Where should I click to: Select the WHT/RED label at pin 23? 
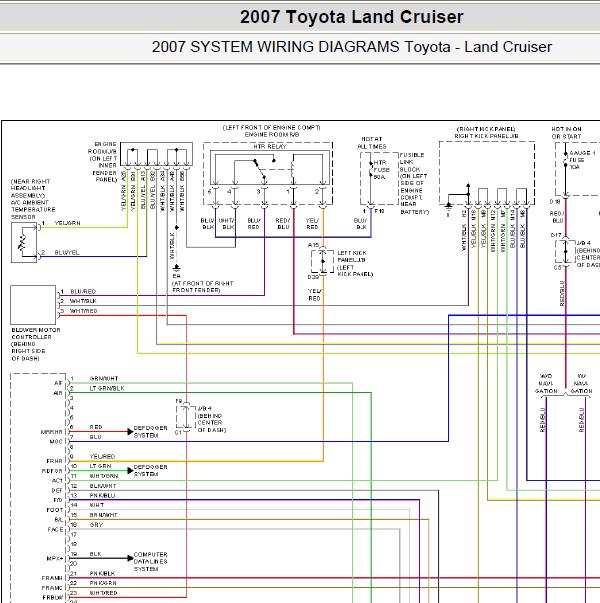tap(103, 593)
